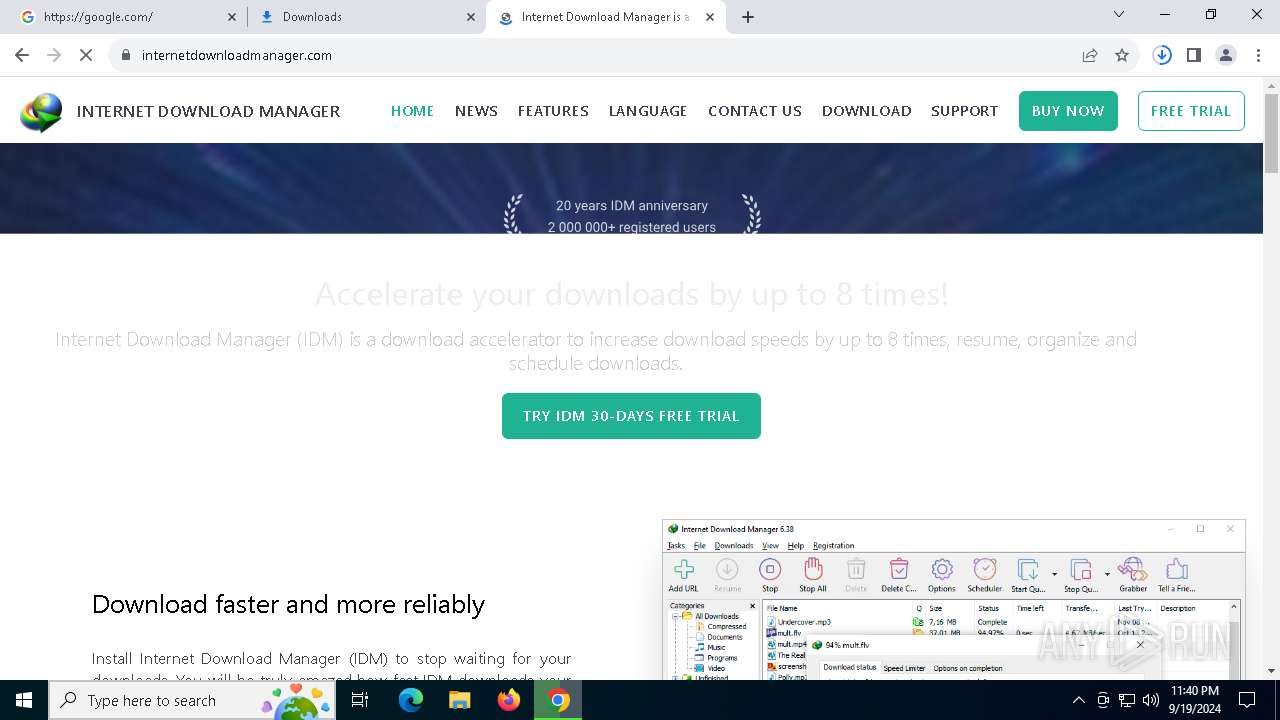This screenshot has width=1280, height=720.
Task: Go to the SUPPORT page
Action: coord(965,111)
